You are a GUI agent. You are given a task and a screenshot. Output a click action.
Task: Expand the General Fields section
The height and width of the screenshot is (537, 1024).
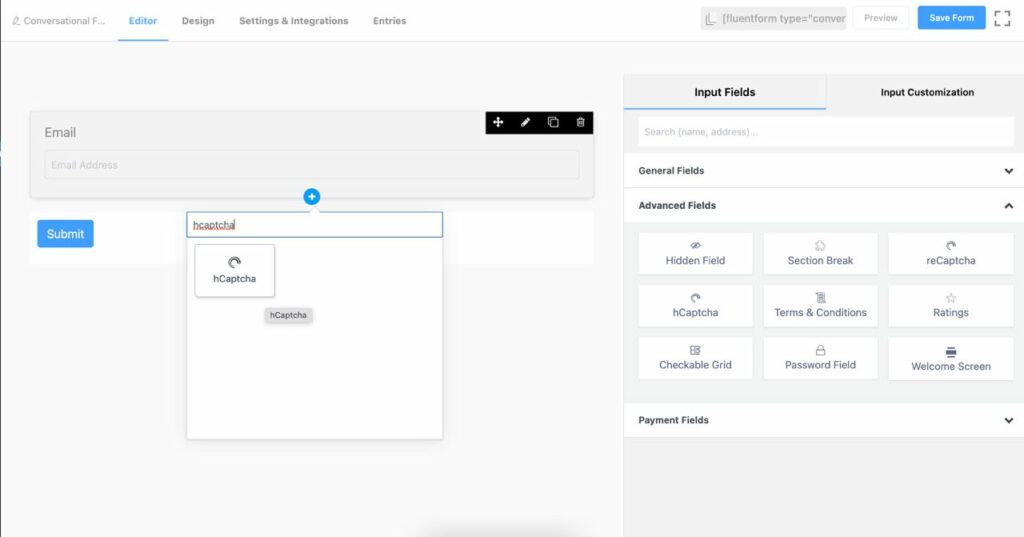[824, 171]
